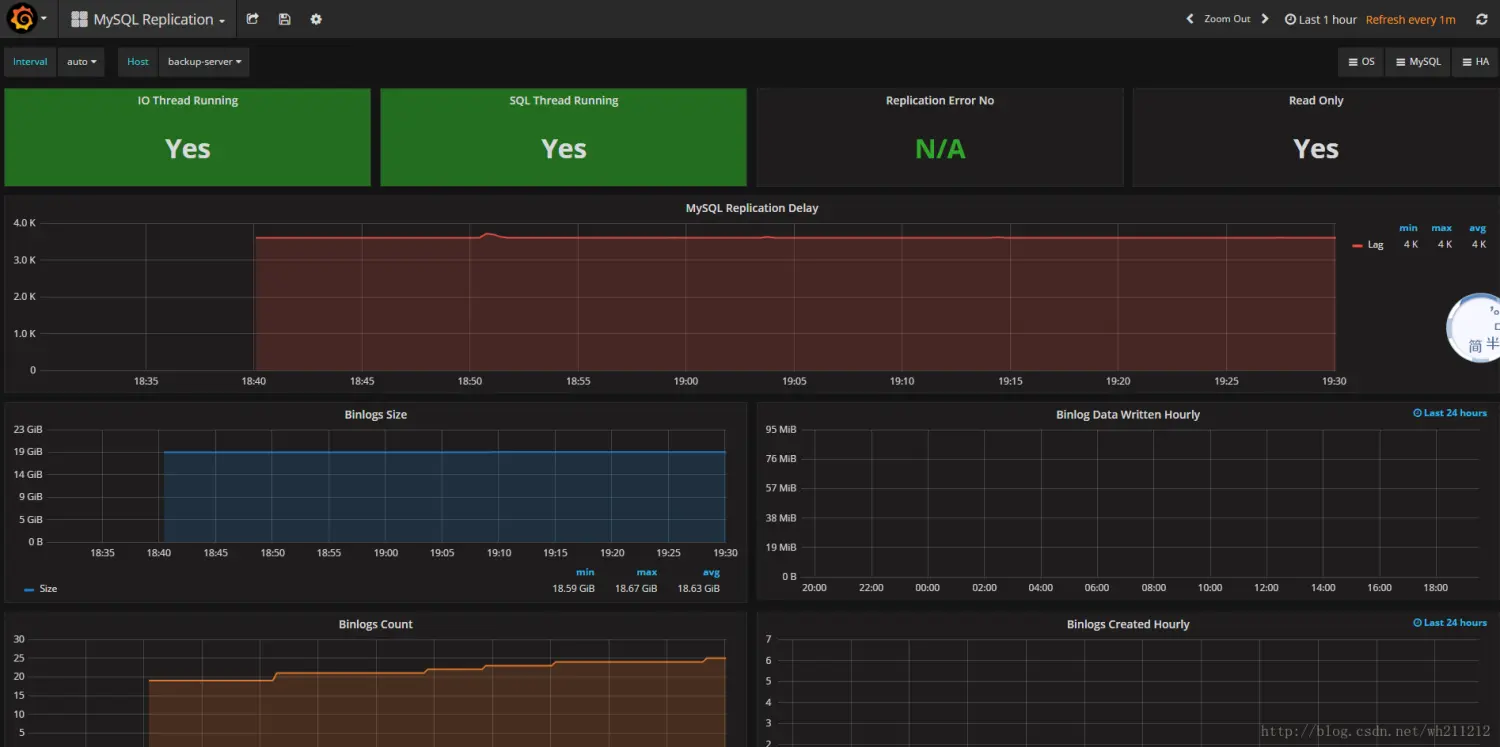Image resolution: width=1500 pixels, height=747 pixels.
Task: Shift time range forward with right arrow
Action: pyautogui.click(x=1265, y=19)
